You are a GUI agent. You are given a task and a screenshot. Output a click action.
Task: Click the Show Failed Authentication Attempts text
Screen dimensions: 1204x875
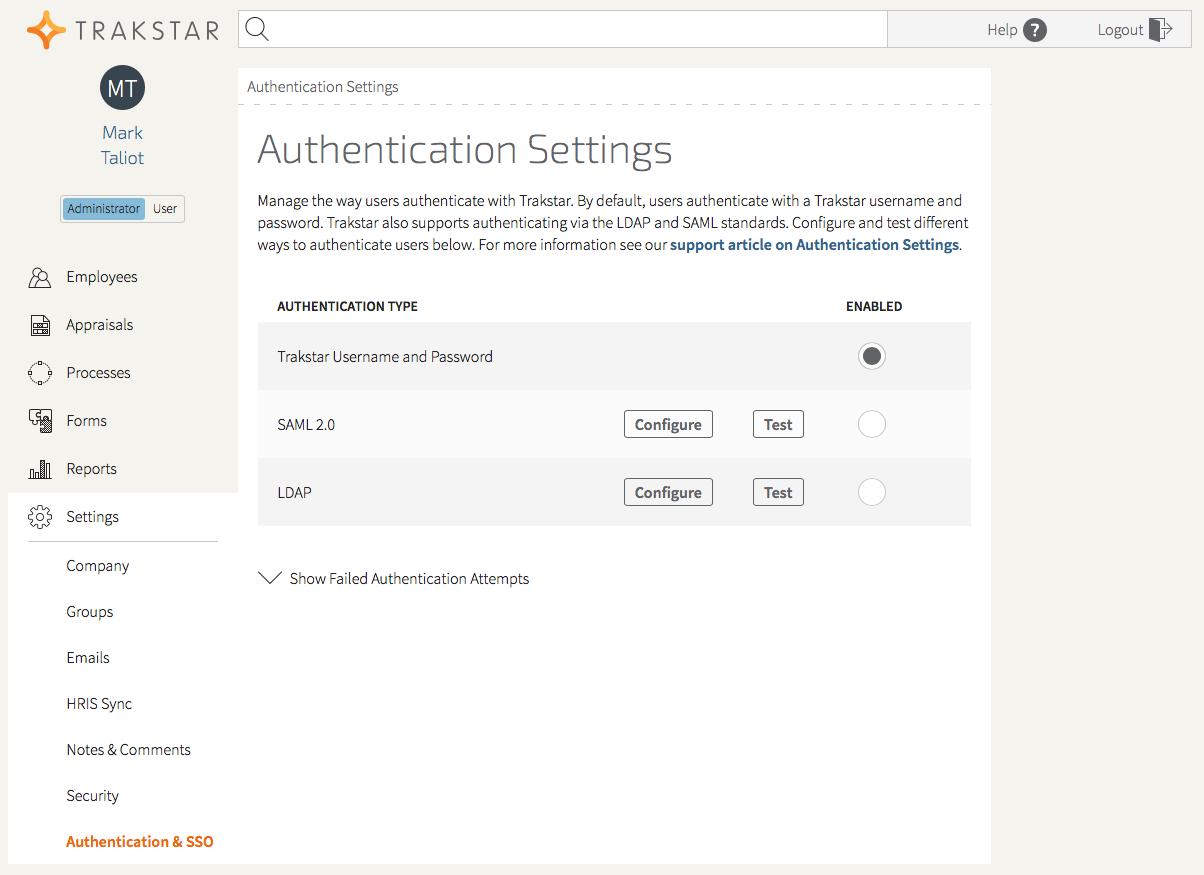click(409, 578)
